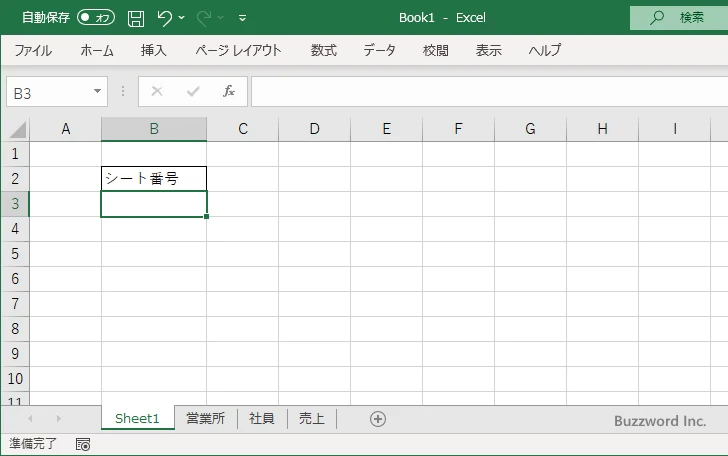Open the 校閲 ribbon tab
The height and width of the screenshot is (456, 728).
(x=436, y=50)
